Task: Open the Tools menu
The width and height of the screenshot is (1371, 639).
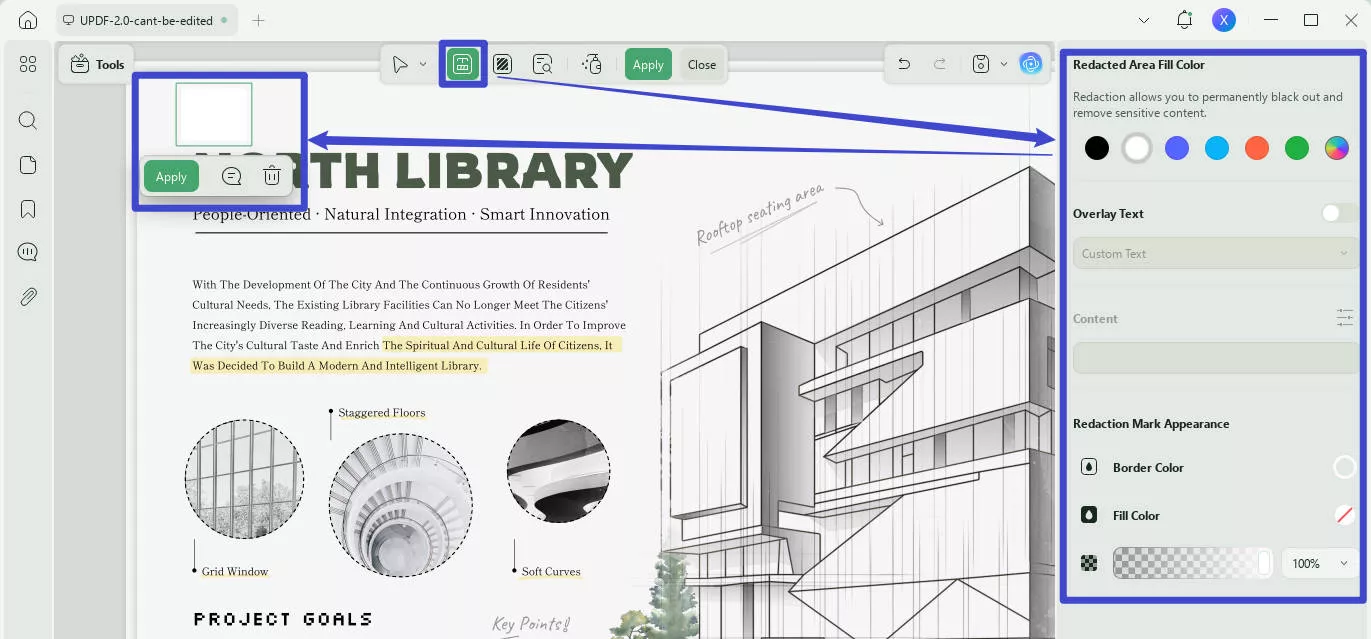Action: (x=98, y=64)
